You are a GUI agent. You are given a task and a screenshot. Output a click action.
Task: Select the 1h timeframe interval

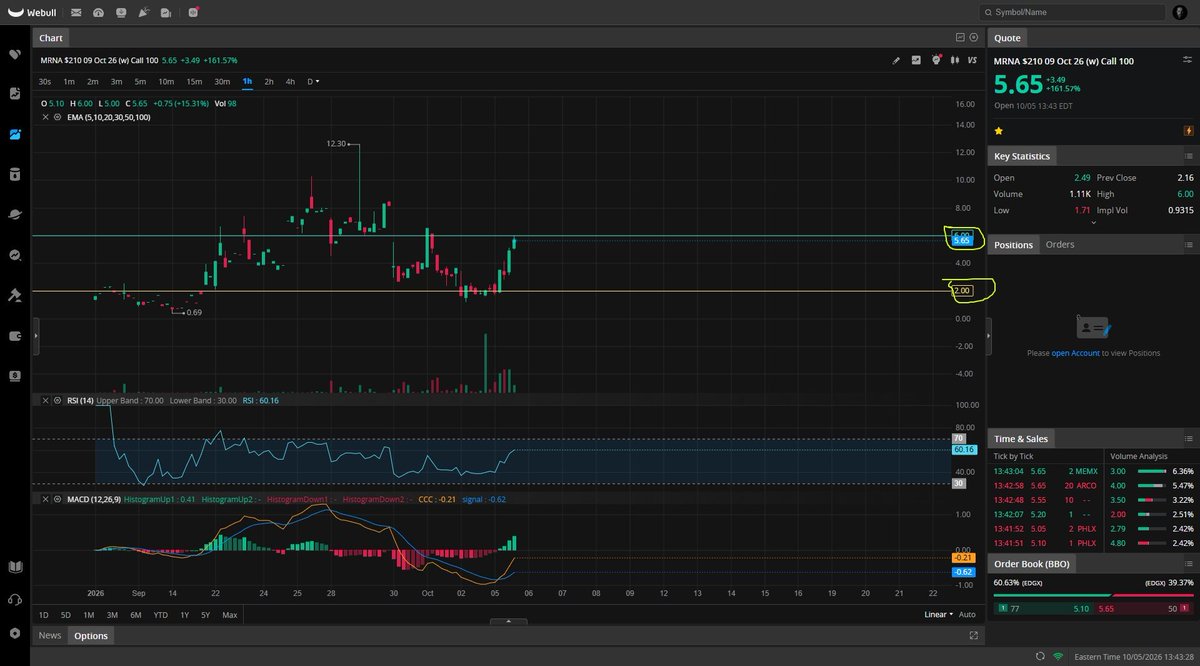(247, 81)
